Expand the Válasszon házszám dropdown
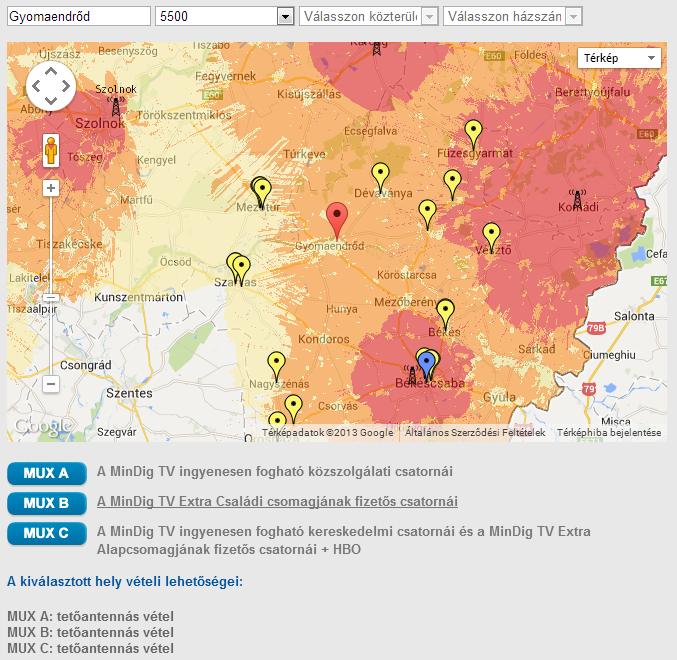 512,16
